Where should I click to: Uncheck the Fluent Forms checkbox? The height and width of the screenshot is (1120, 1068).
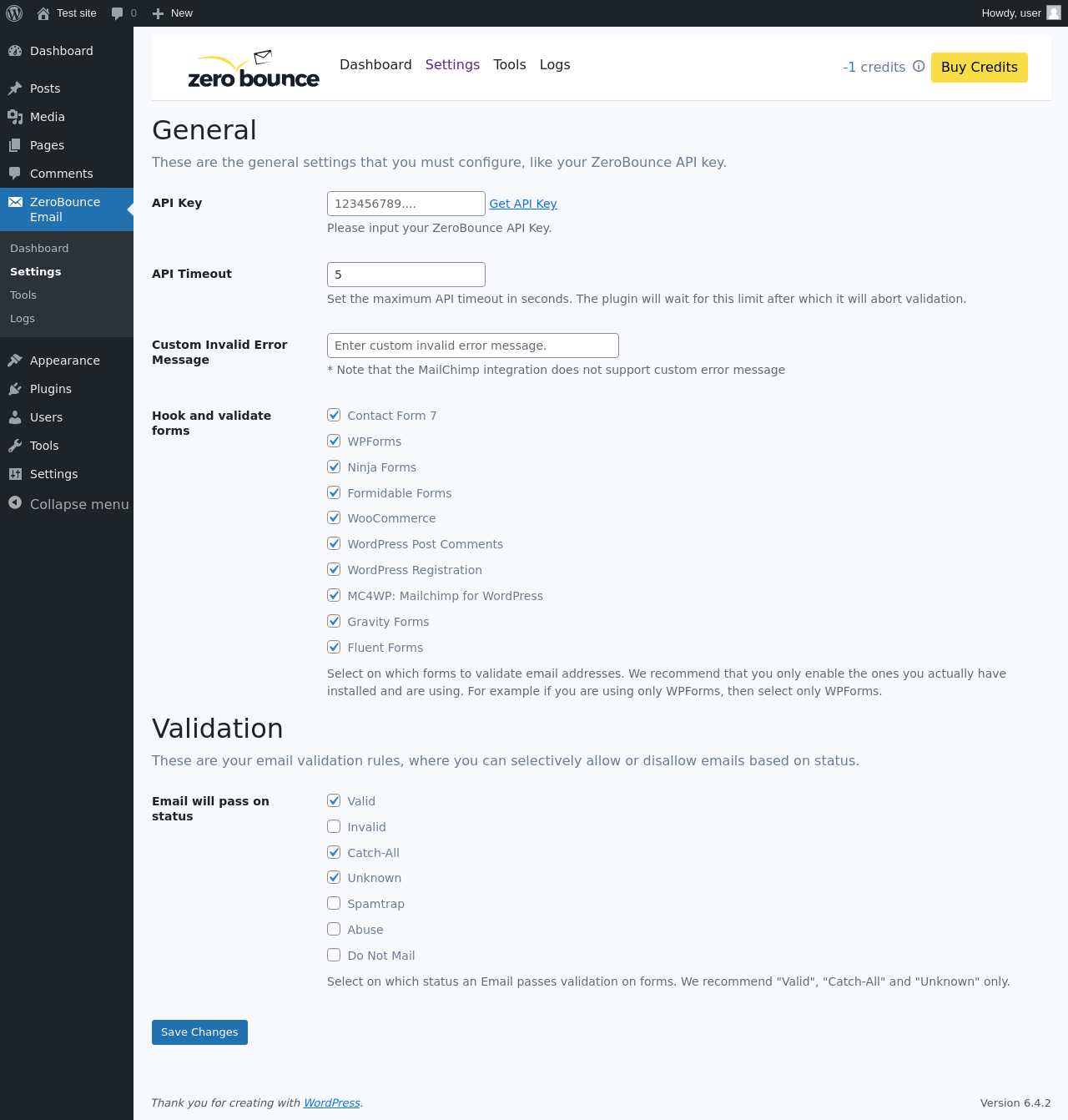point(334,647)
